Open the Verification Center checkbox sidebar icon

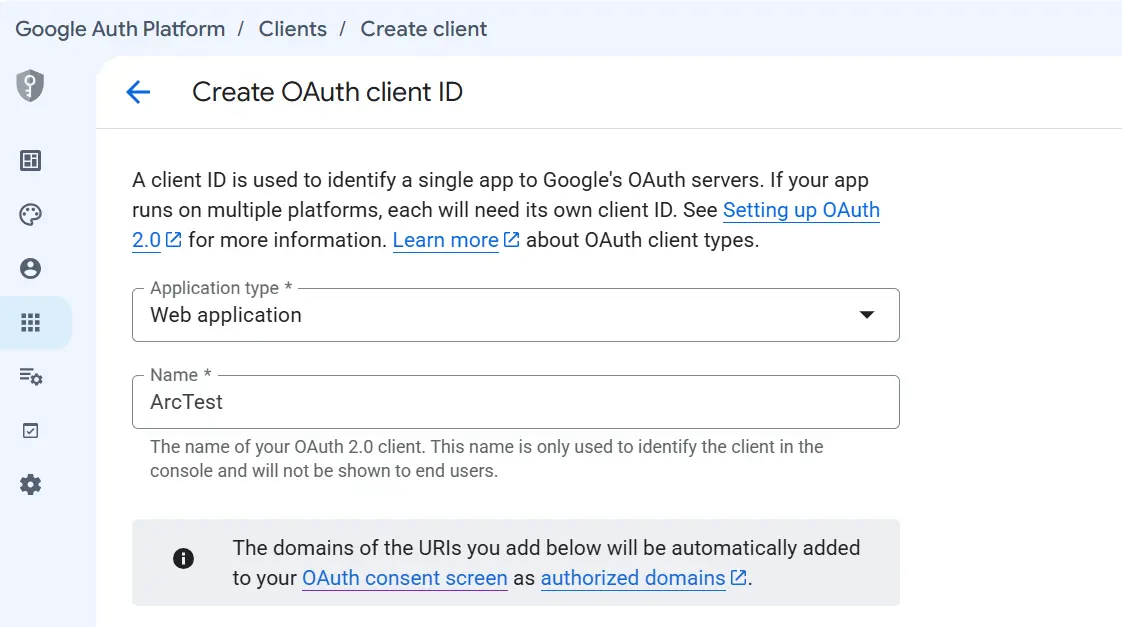pyautogui.click(x=30, y=431)
